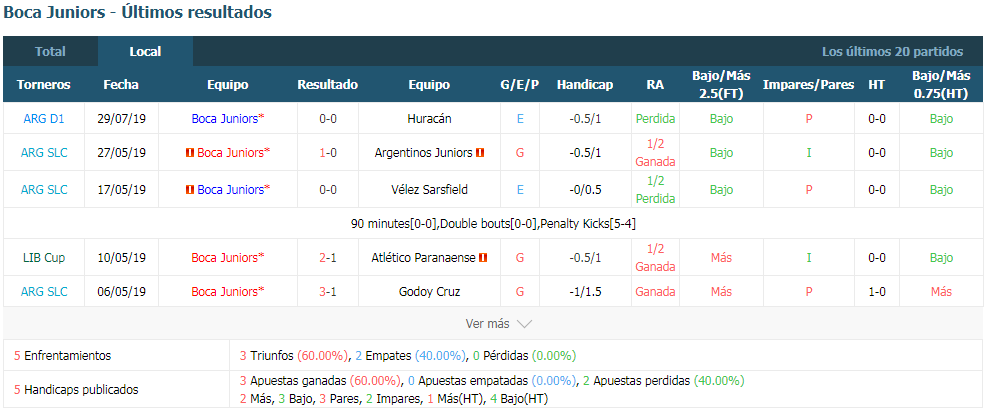
Task: Click red card icon on 17/05/19 Boca Juniors
Action: [189, 189]
